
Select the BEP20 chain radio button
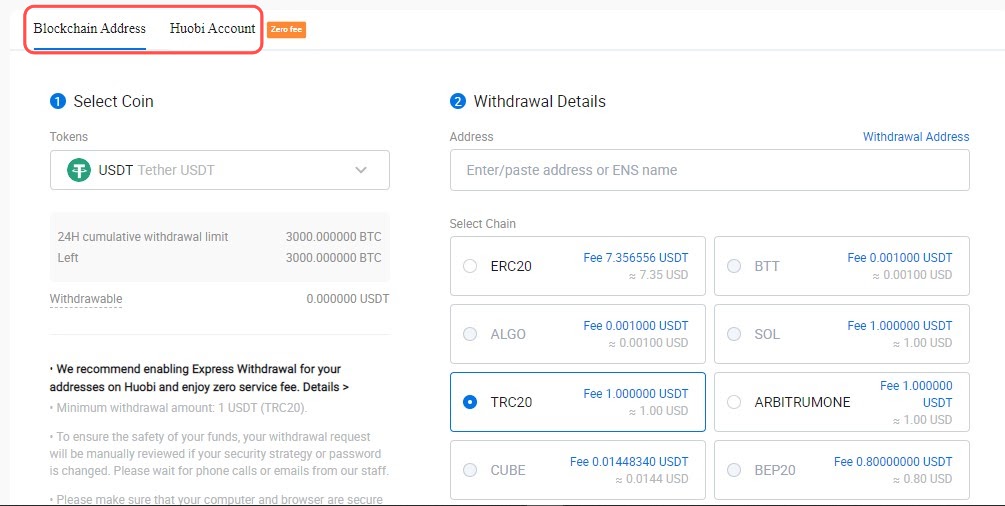[x=734, y=470]
